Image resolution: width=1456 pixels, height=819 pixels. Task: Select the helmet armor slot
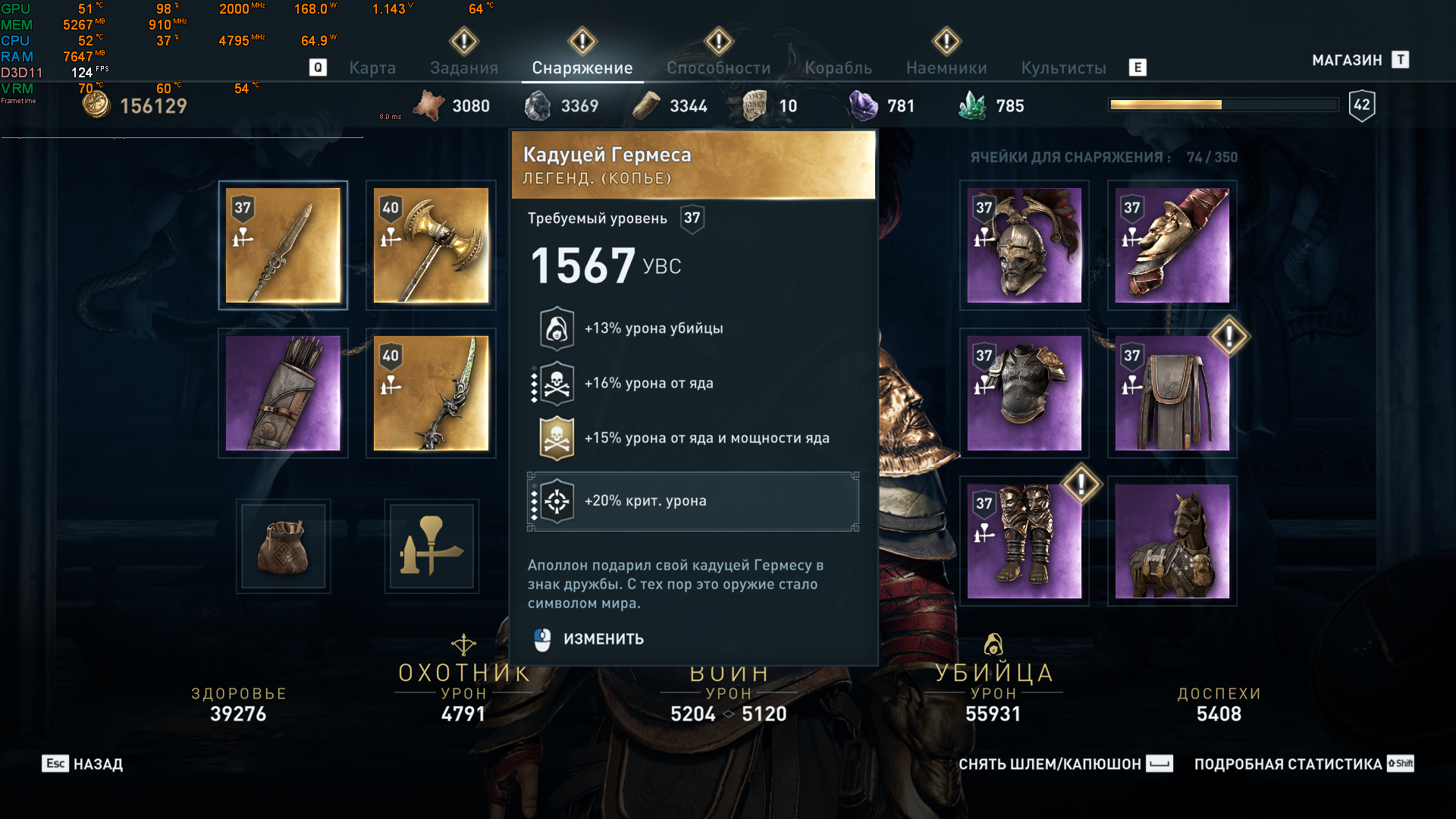(1025, 245)
